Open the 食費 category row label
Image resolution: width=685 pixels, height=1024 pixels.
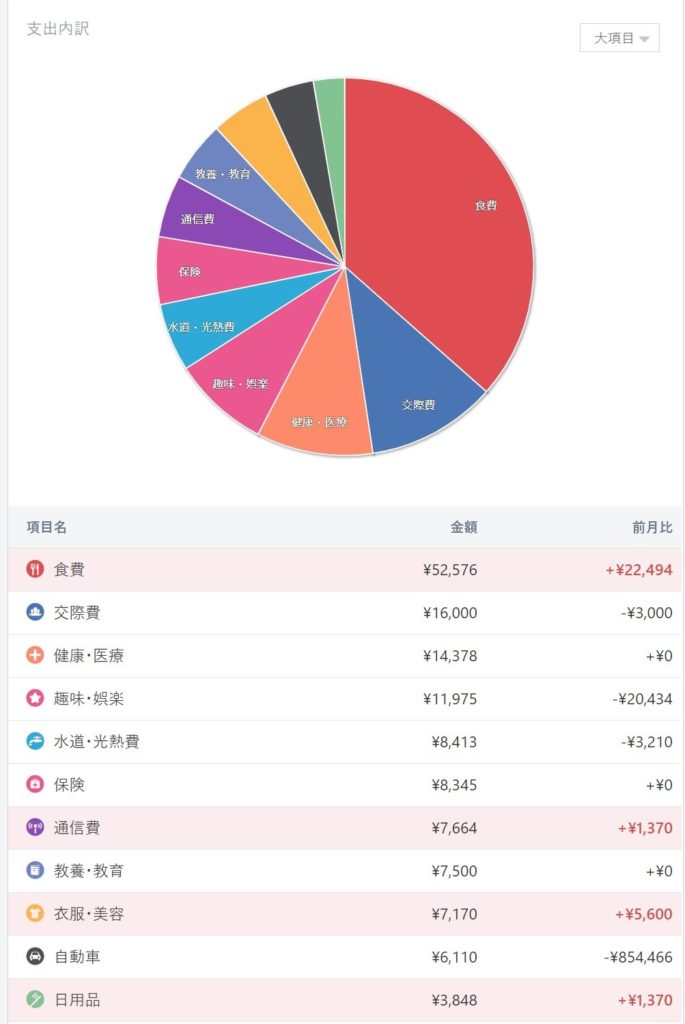69,570
